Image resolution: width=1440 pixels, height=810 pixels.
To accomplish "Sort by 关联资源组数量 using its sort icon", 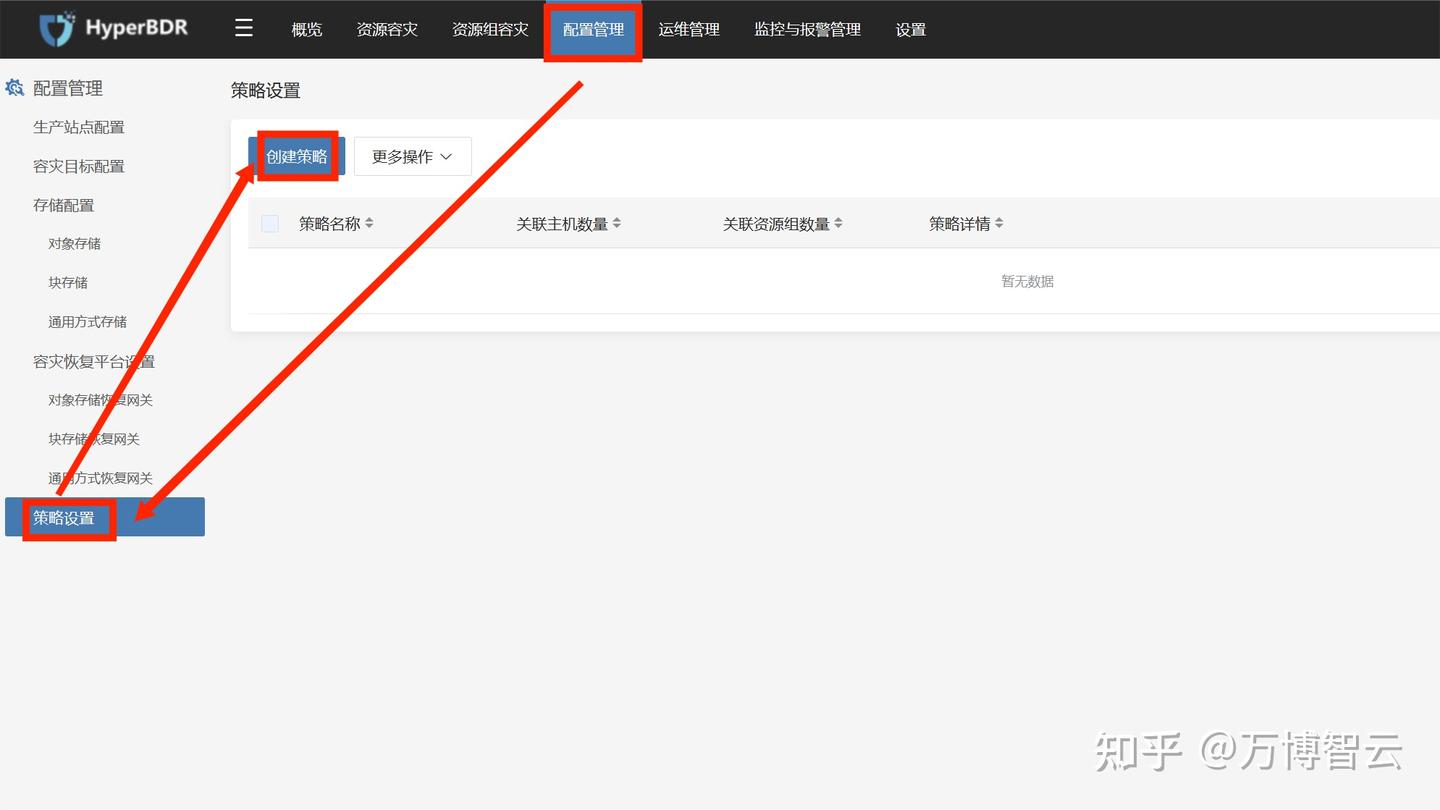I will [838, 223].
